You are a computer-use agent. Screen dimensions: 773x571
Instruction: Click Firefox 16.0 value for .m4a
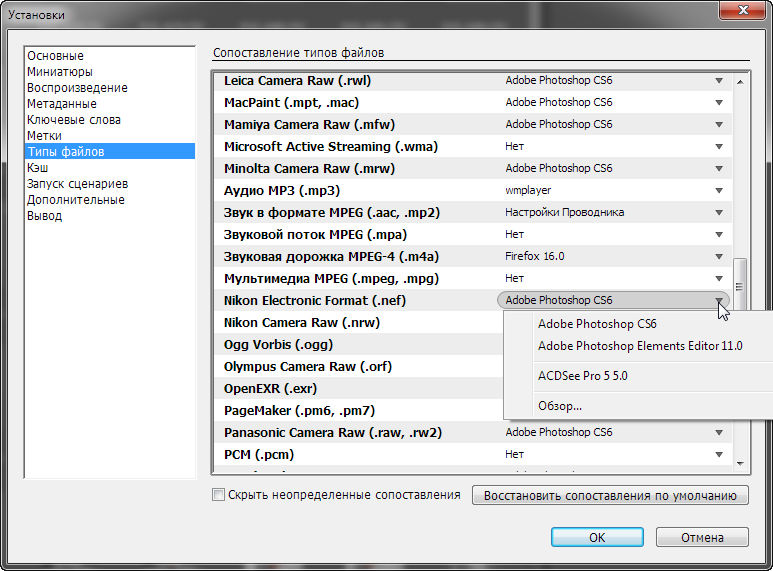[534, 256]
